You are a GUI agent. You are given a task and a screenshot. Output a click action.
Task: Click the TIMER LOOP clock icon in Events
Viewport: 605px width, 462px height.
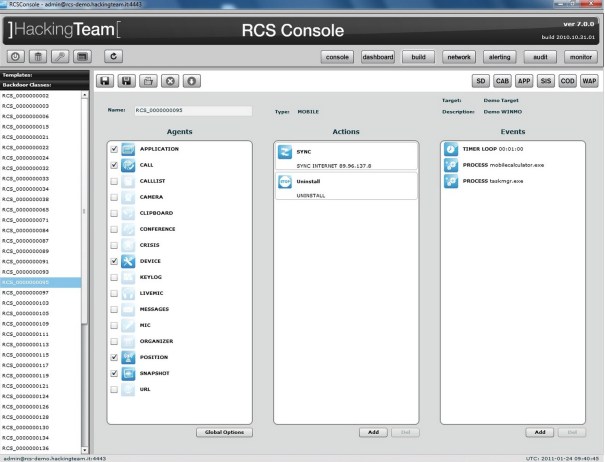click(452, 149)
